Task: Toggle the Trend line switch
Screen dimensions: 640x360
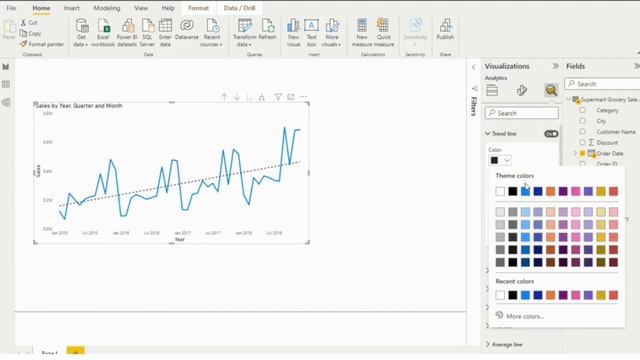Action: point(551,134)
